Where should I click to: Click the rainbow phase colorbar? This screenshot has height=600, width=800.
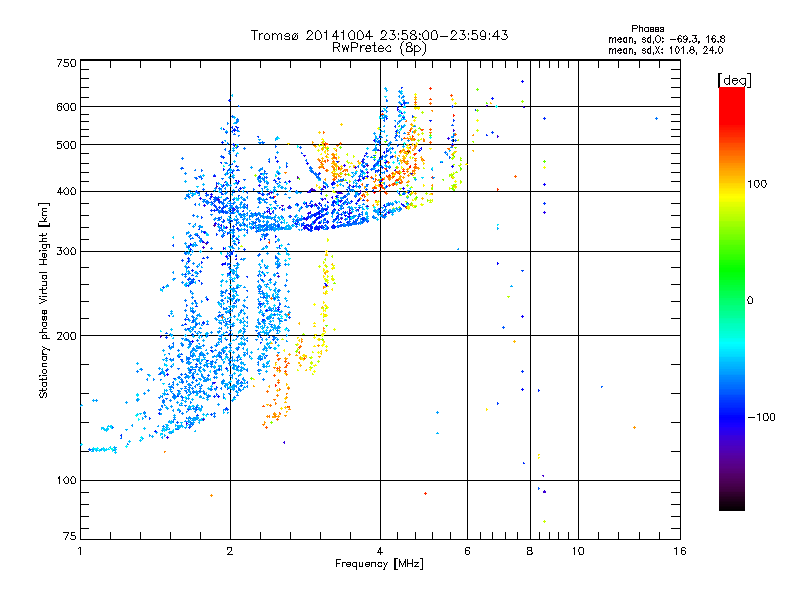(732, 298)
